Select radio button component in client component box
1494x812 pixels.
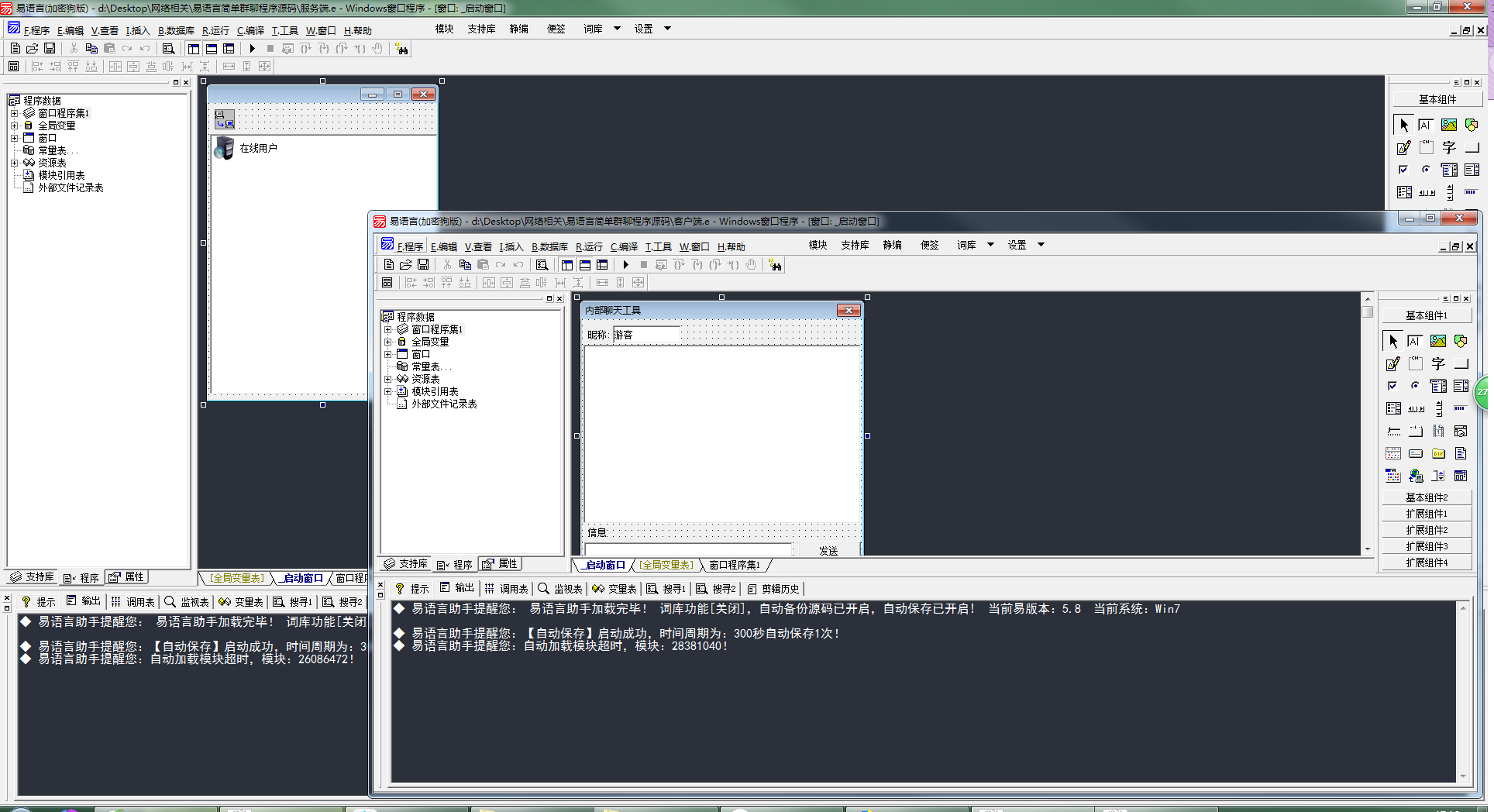pyautogui.click(x=1415, y=386)
